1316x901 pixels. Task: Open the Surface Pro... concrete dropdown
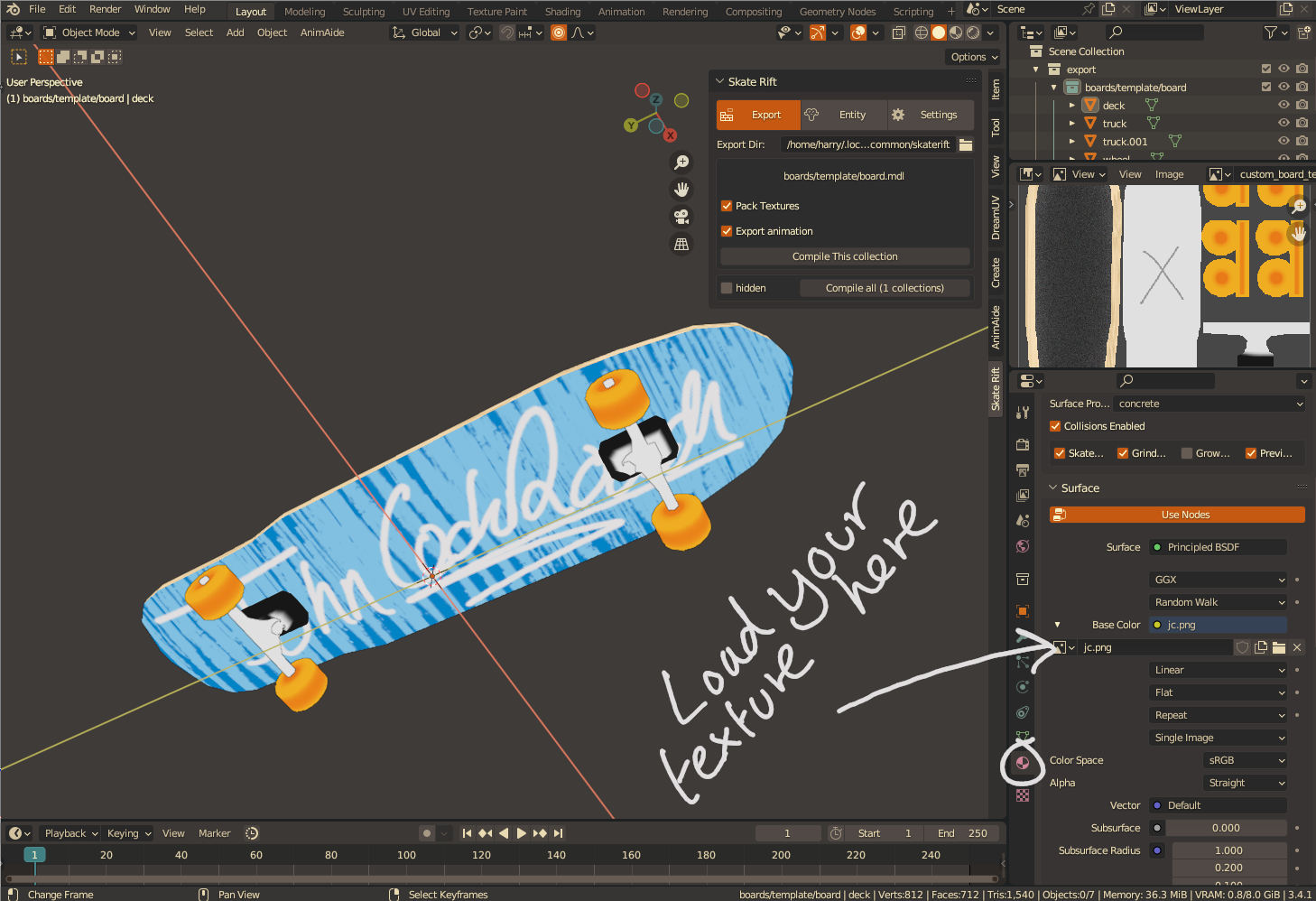(1210, 404)
